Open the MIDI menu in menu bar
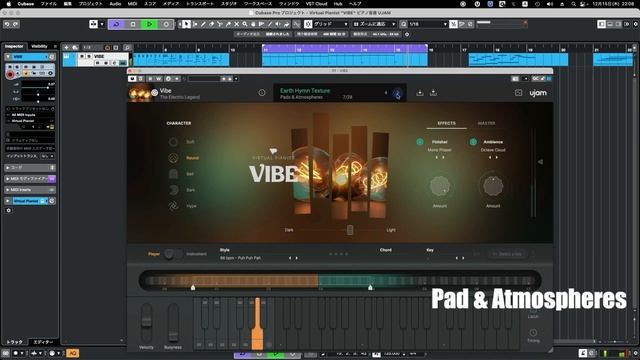The image size is (640, 360). coord(132,4)
